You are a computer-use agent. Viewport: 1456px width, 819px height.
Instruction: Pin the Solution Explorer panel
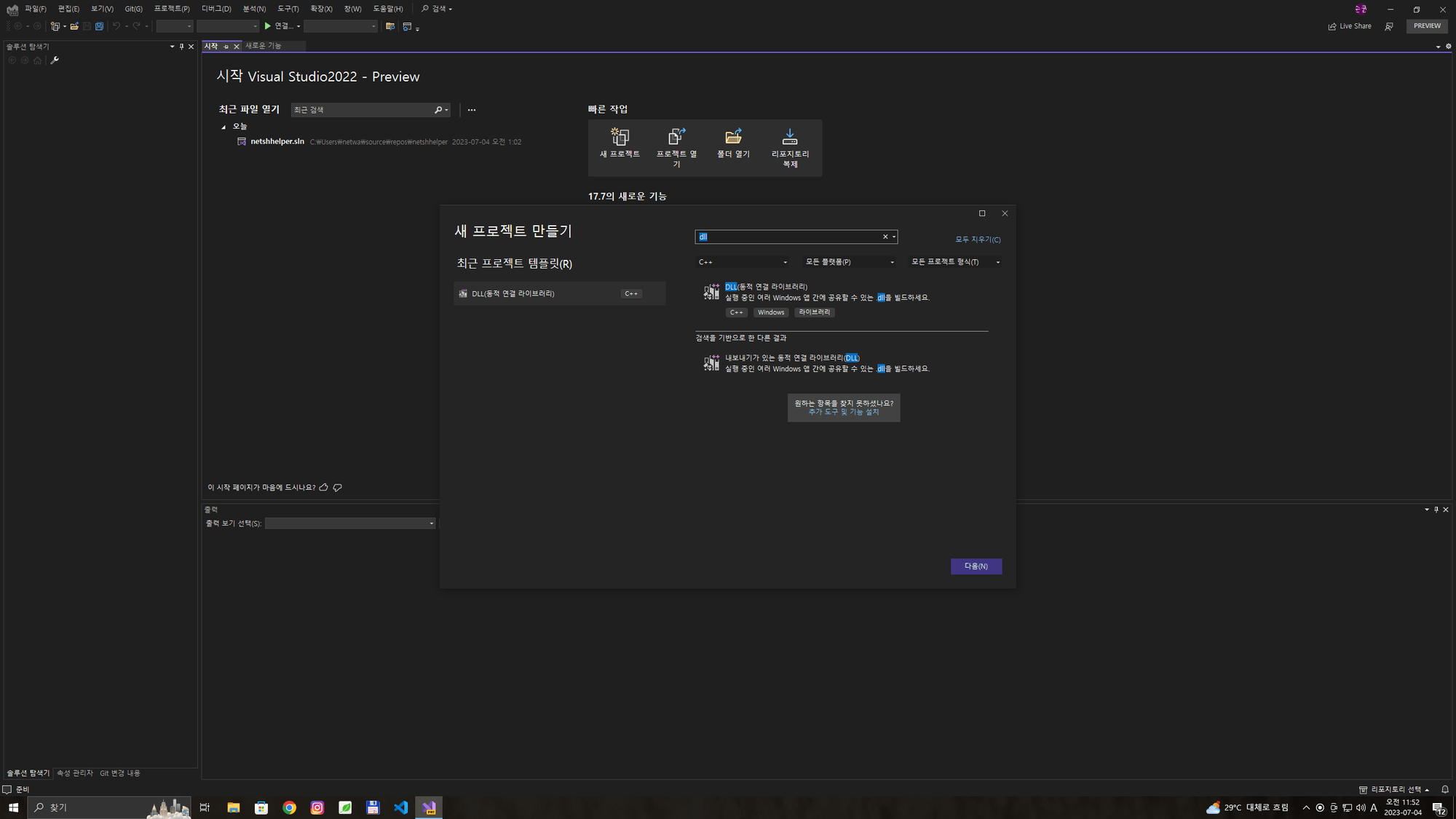[x=182, y=47]
